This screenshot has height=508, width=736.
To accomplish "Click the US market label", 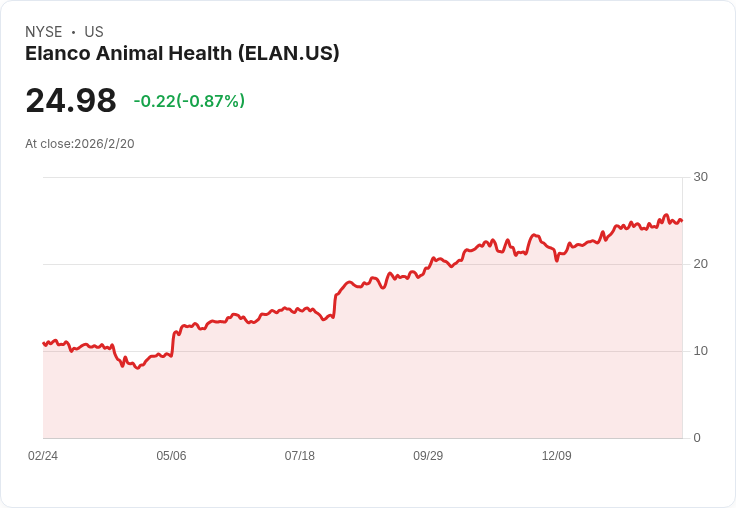I will click(94, 32).
